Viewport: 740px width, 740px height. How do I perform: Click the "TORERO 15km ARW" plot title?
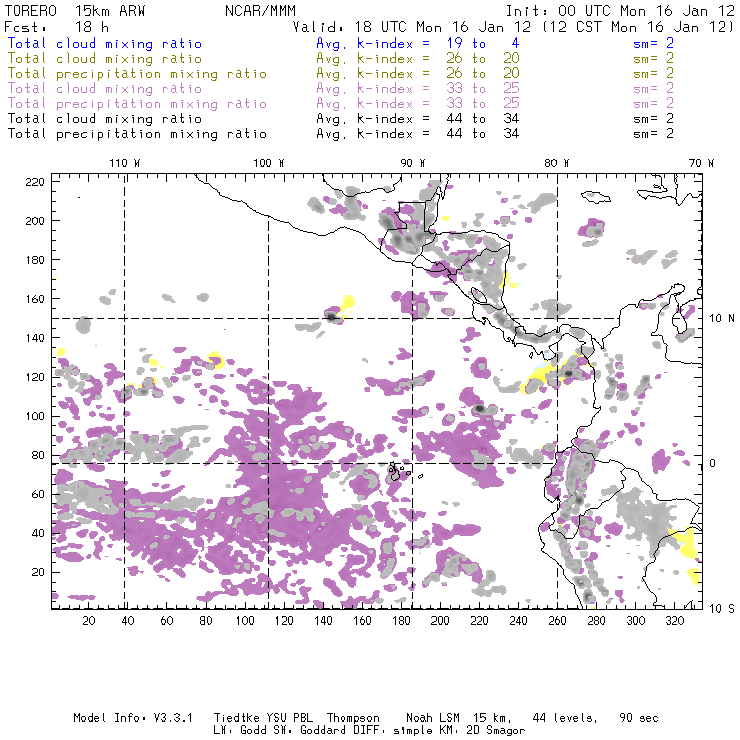point(75,11)
